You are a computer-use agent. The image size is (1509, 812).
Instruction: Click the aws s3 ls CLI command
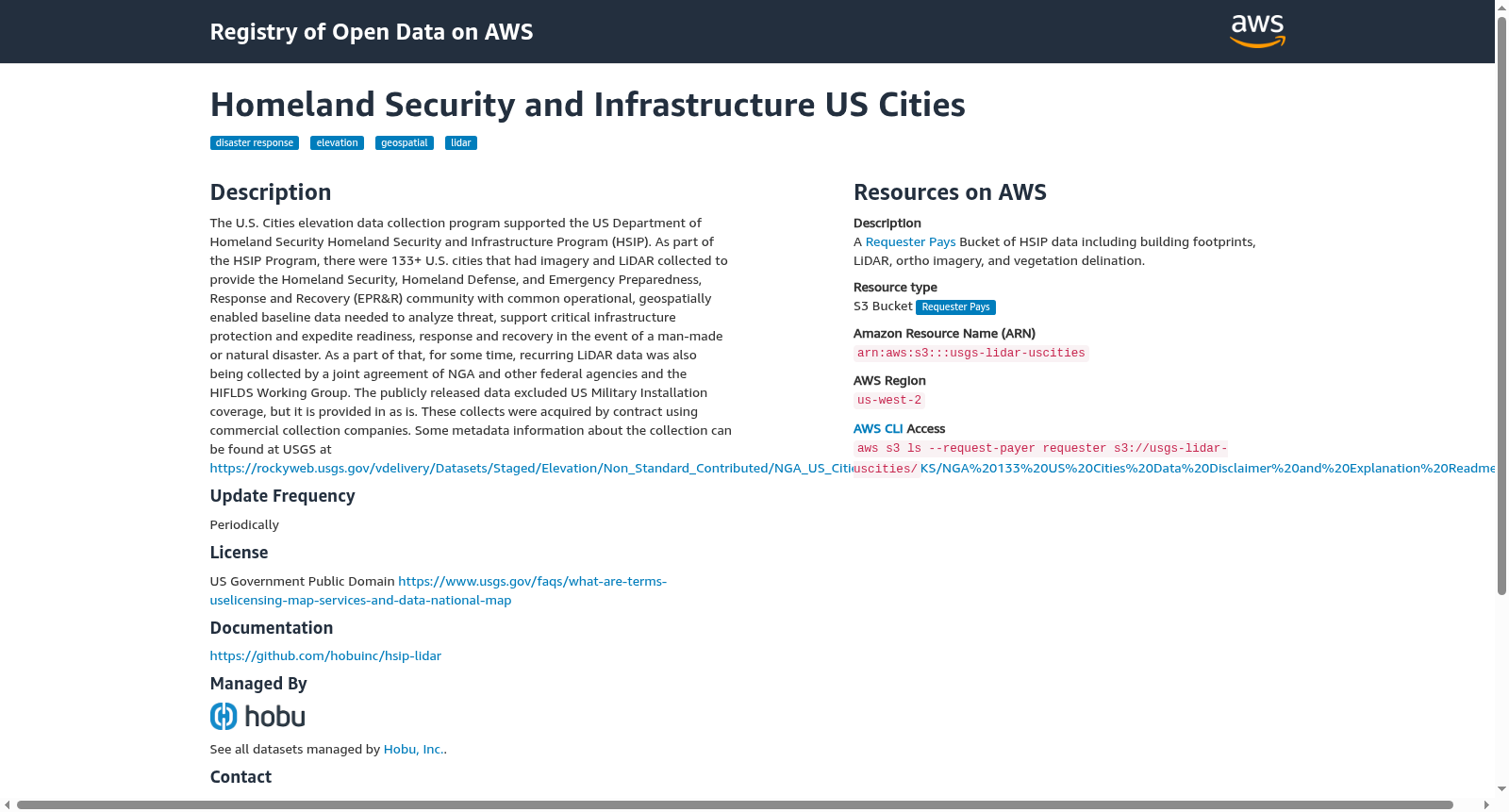(1041, 459)
